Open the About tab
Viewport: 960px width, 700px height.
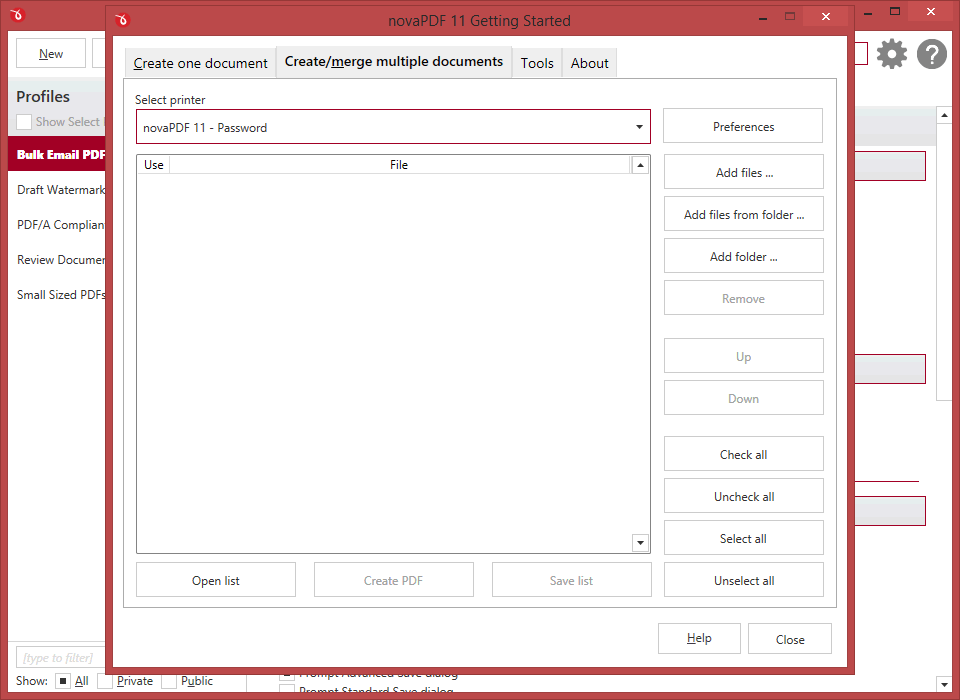[x=590, y=63]
